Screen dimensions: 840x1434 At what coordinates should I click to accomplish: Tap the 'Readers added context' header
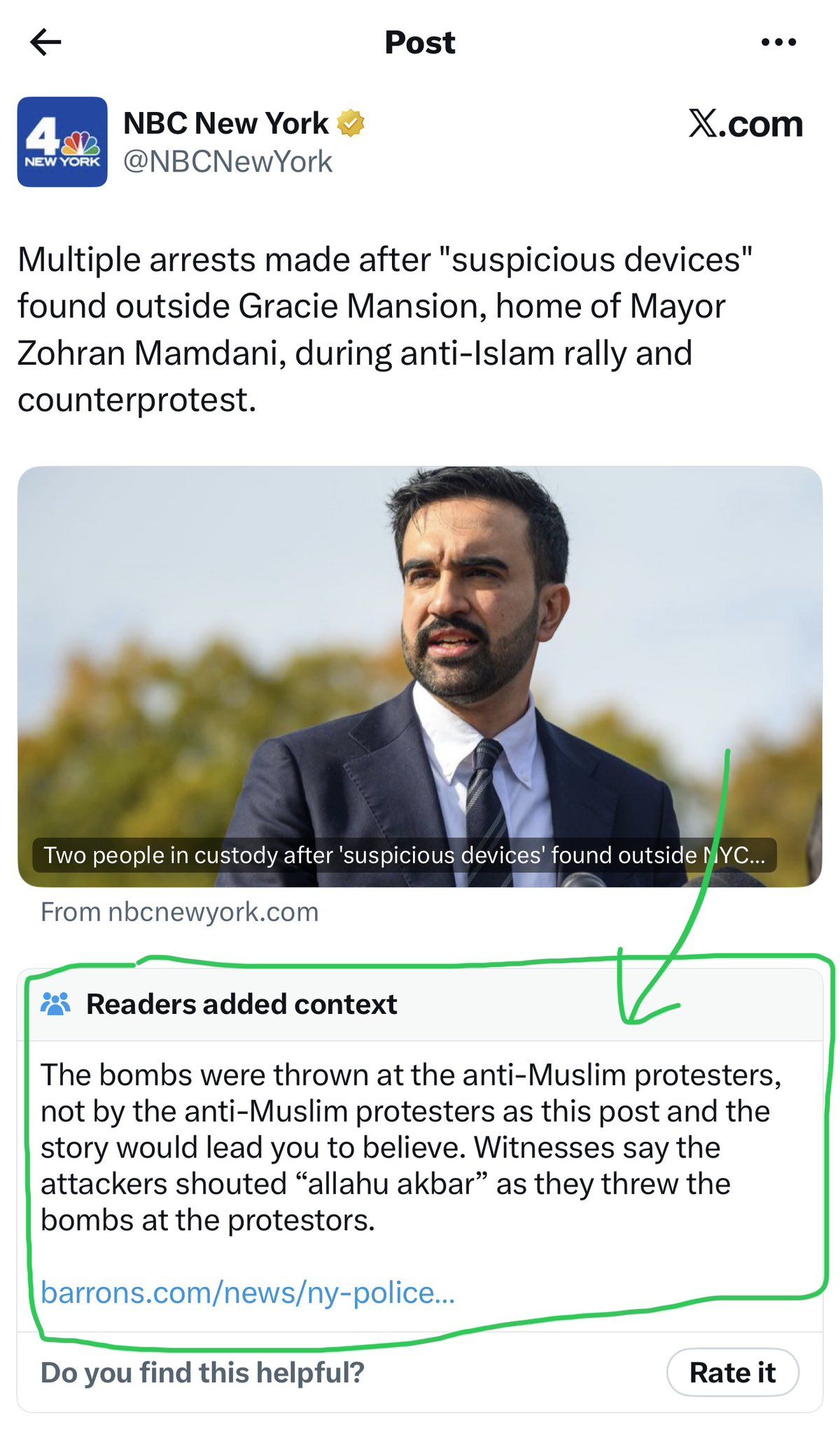click(x=241, y=1004)
